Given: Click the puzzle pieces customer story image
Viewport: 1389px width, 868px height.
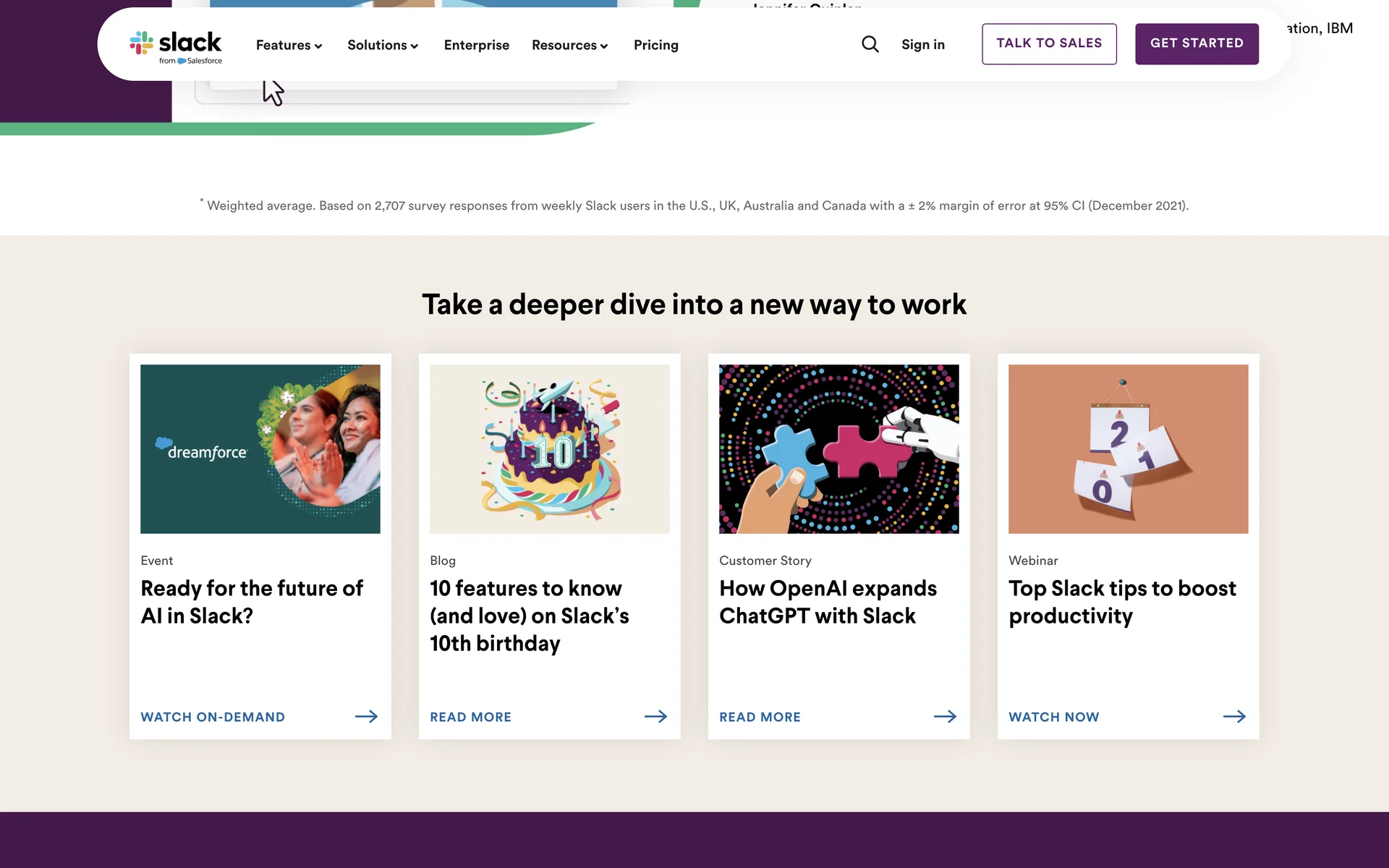Looking at the screenshot, I should (839, 448).
